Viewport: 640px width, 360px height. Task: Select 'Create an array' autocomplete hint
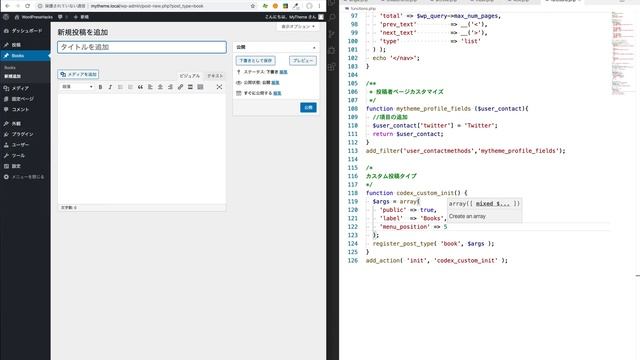[467, 216]
